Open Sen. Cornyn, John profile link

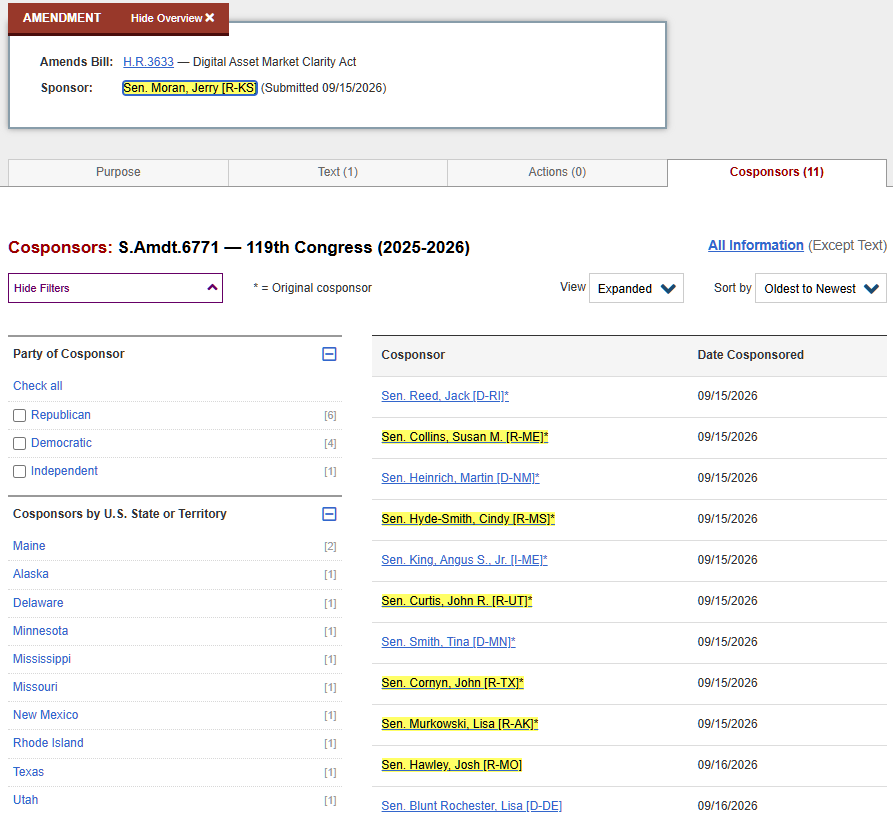(x=452, y=683)
